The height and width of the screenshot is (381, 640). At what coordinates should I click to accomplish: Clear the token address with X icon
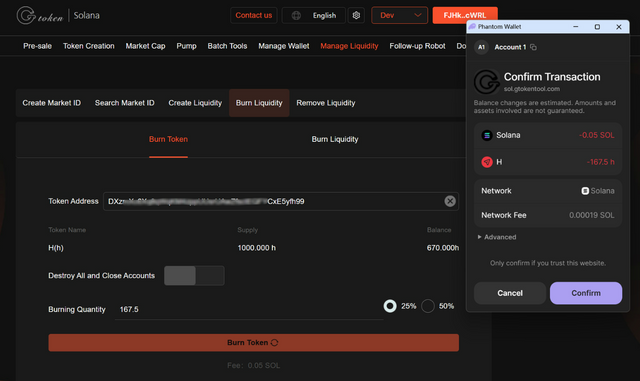coord(450,201)
